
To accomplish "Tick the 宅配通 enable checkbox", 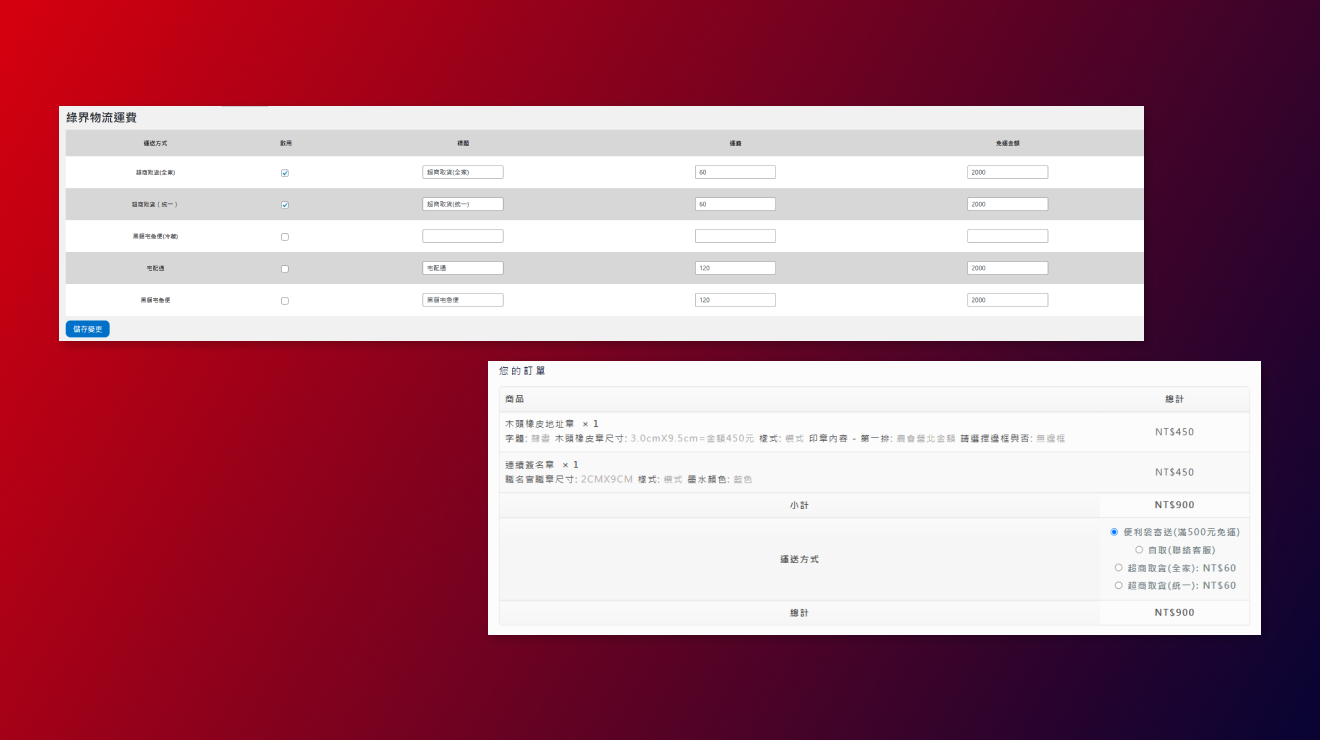I will tap(285, 269).
